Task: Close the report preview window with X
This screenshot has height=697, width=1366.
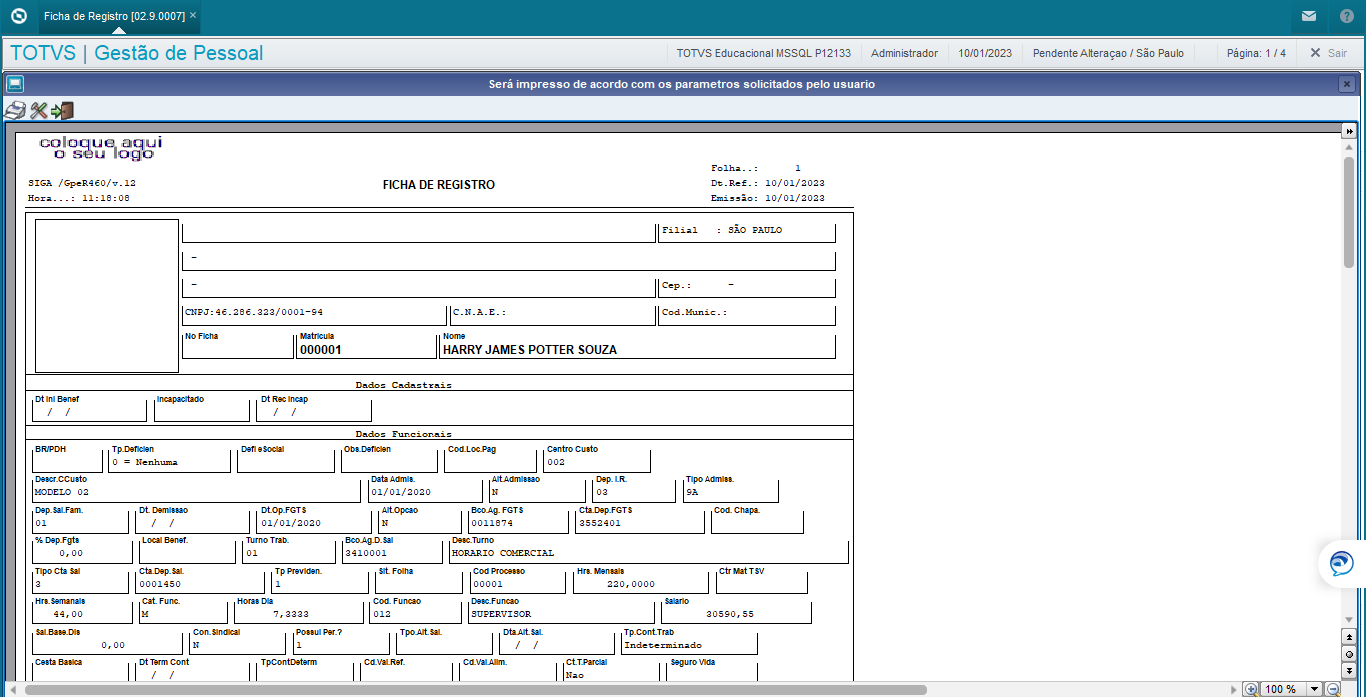Action: (x=1347, y=84)
